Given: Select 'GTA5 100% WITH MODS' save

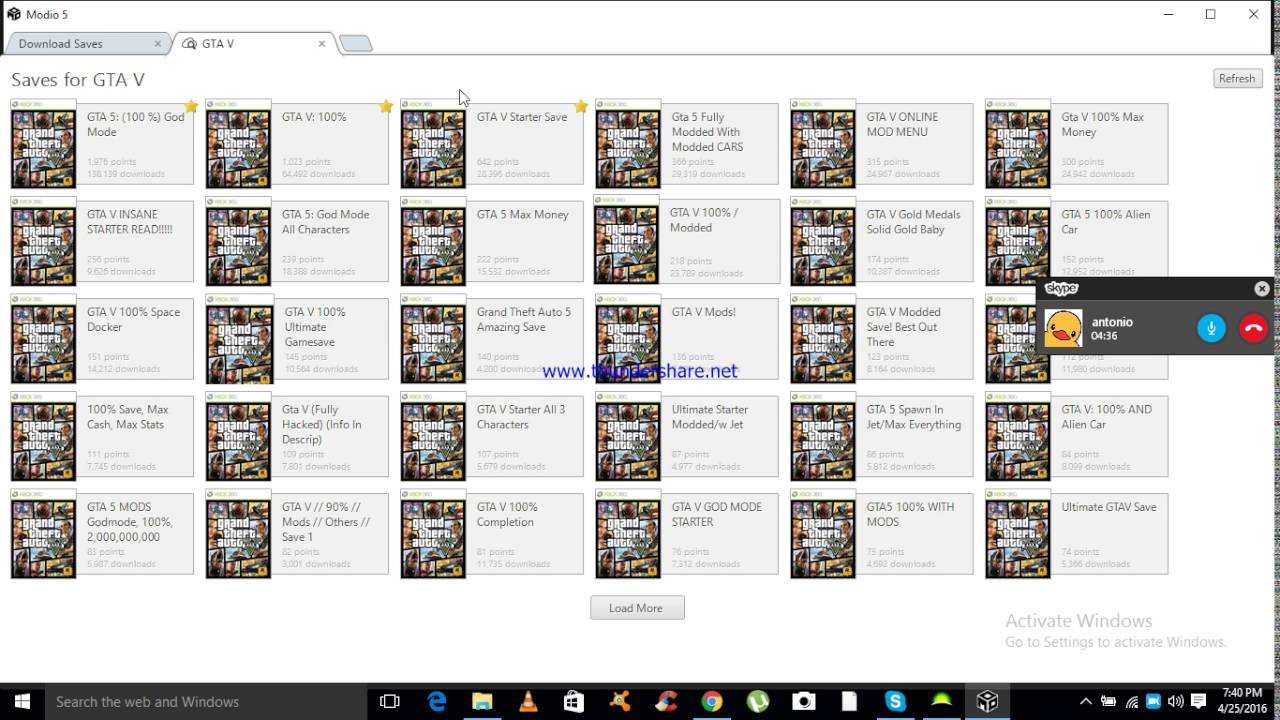Looking at the screenshot, I should tap(882, 534).
